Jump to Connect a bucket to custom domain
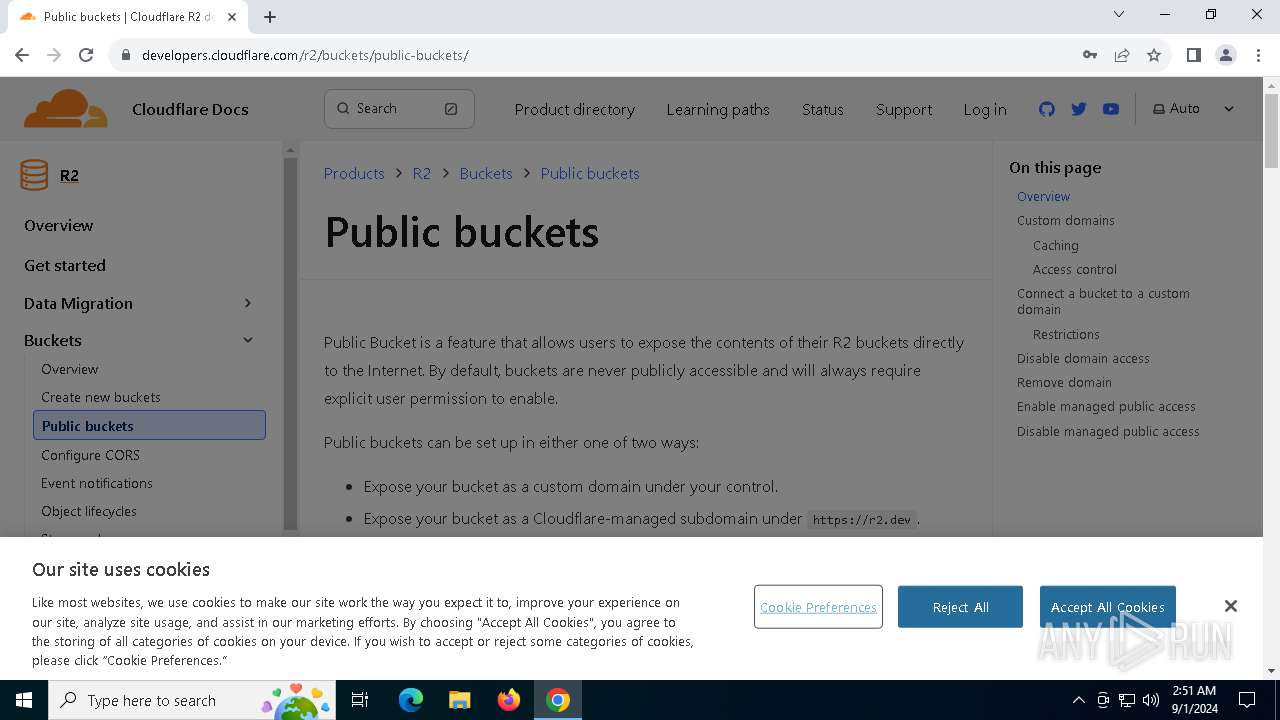The width and height of the screenshot is (1280, 720). click(x=1103, y=302)
